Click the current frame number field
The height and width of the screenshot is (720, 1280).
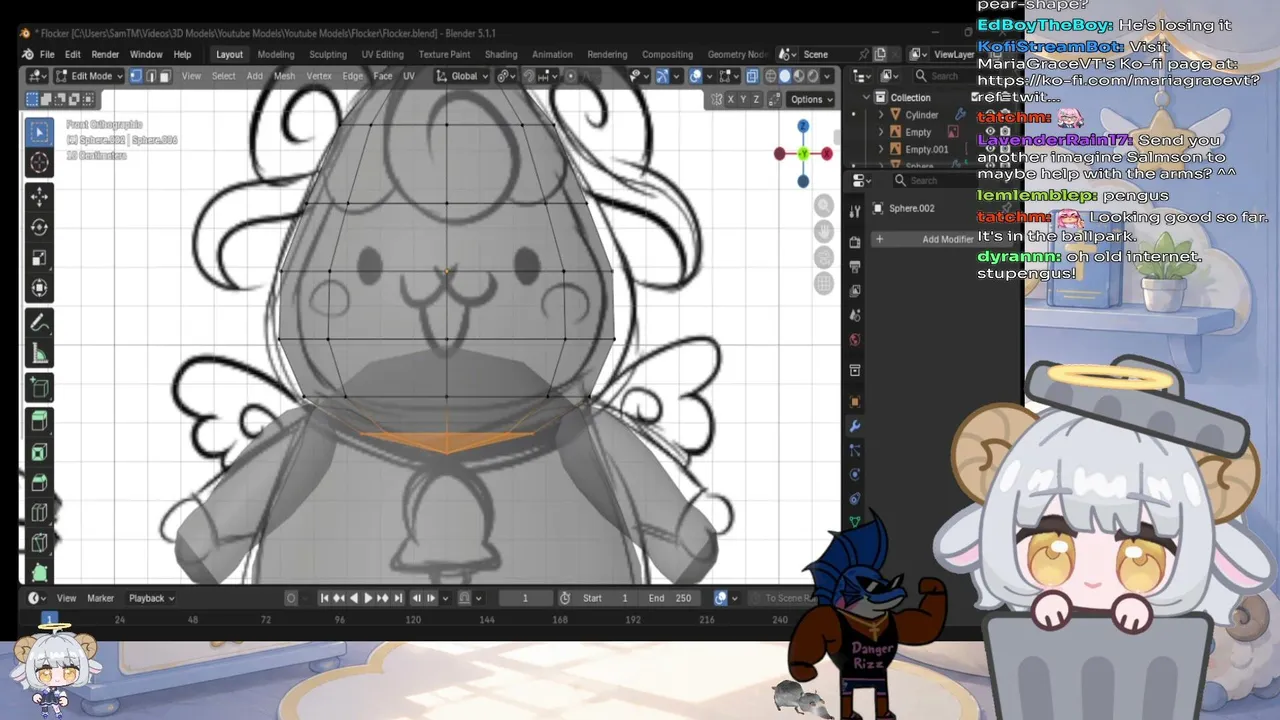pyautogui.click(x=525, y=598)
